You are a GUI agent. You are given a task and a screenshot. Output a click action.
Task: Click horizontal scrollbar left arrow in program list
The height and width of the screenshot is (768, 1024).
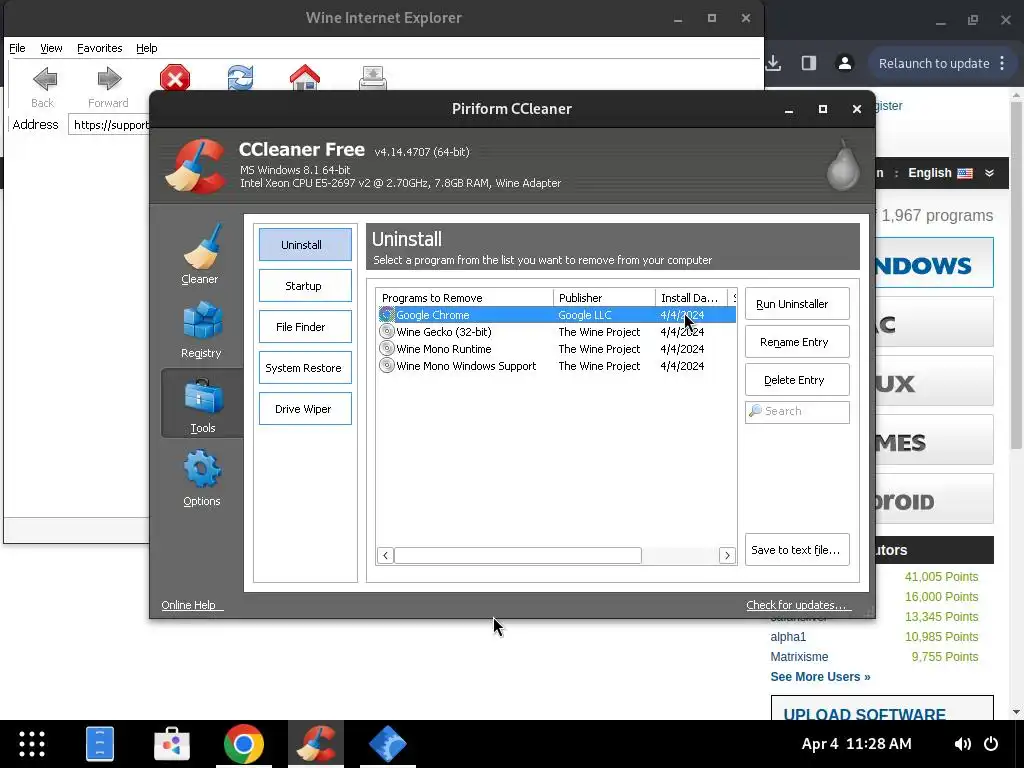click(385, 556)
